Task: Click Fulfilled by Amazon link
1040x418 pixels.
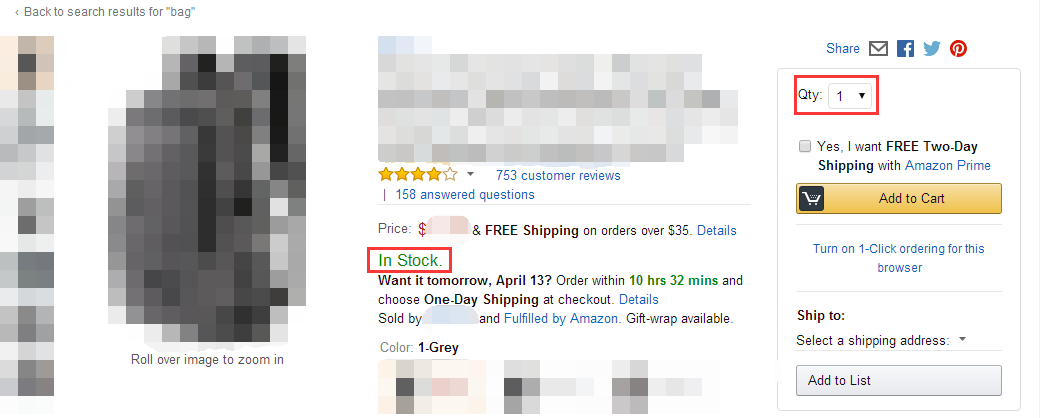Action: tap(561, 319)
